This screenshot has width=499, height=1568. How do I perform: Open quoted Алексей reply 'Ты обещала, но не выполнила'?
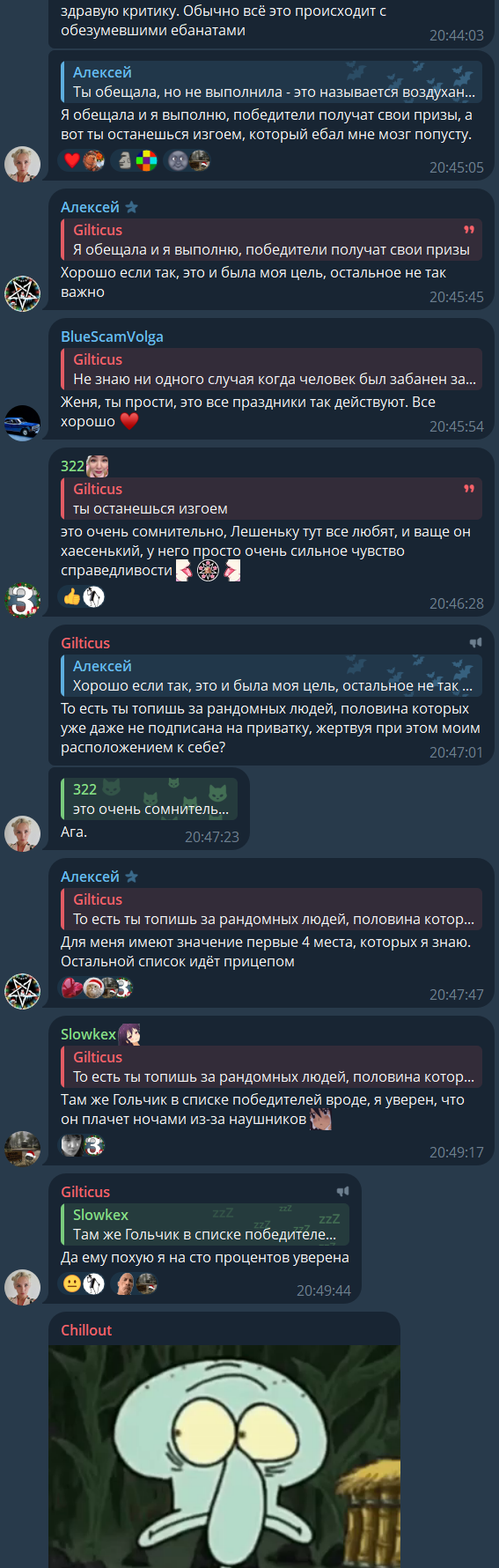(x=271, y=82)
